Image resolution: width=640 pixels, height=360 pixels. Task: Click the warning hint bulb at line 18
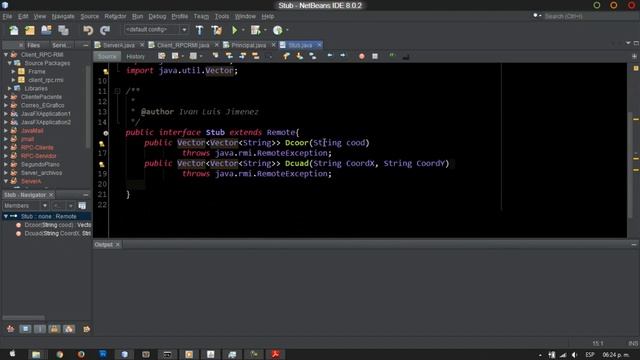(x=102, y=164)
